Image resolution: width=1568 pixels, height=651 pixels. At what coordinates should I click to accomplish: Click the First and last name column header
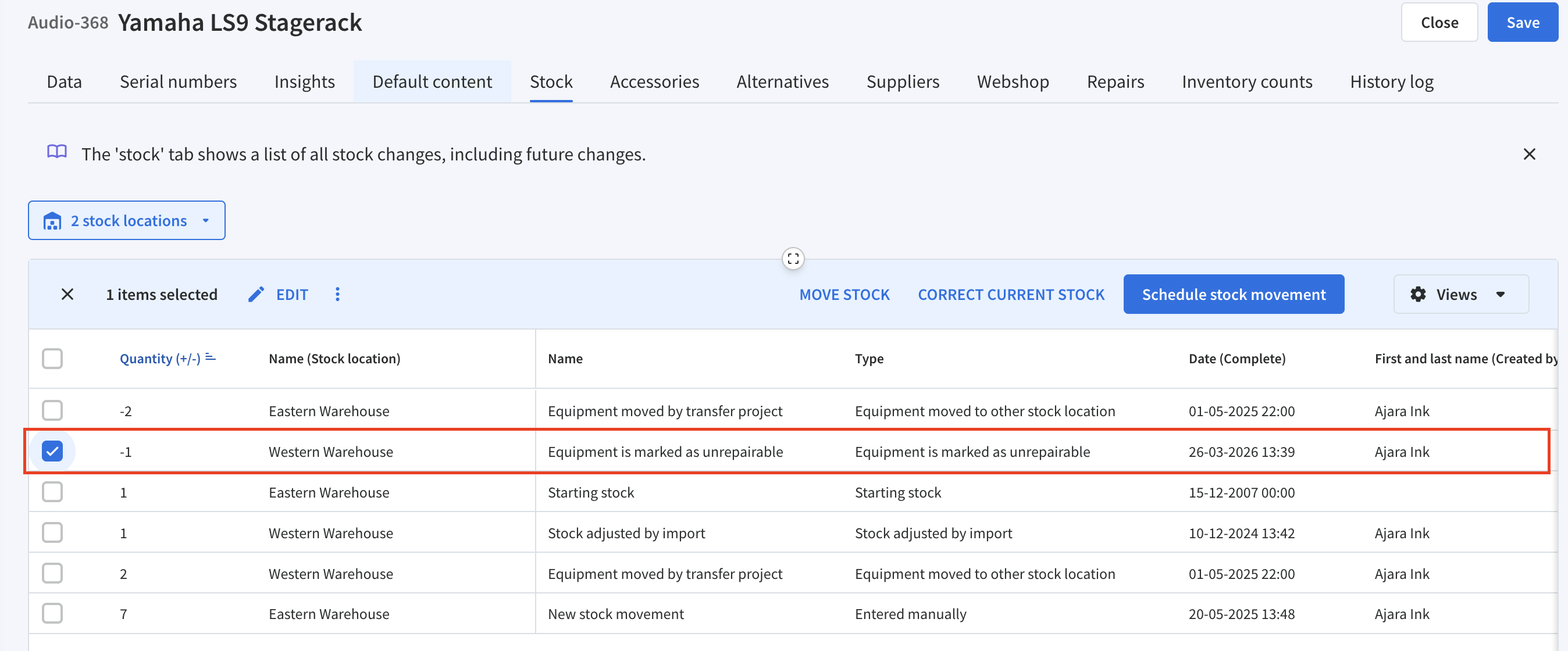1466,359
